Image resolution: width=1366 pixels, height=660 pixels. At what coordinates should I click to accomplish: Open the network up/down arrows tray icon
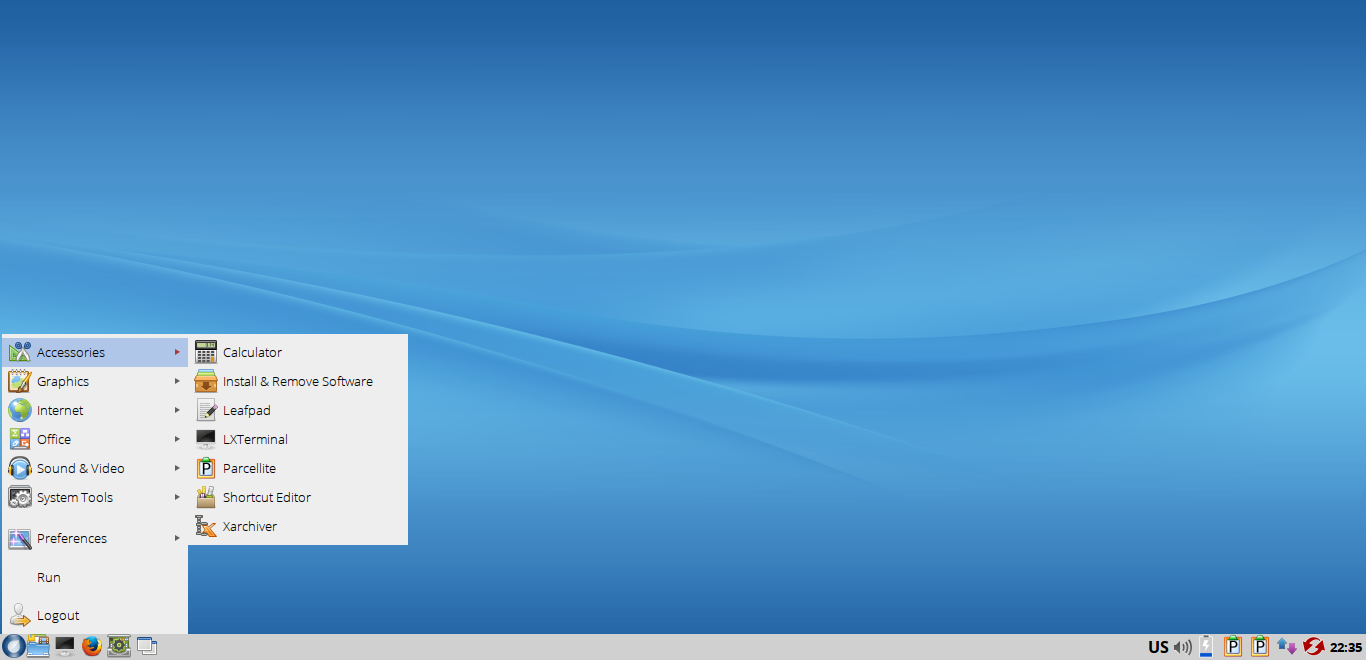point(1287,647)
